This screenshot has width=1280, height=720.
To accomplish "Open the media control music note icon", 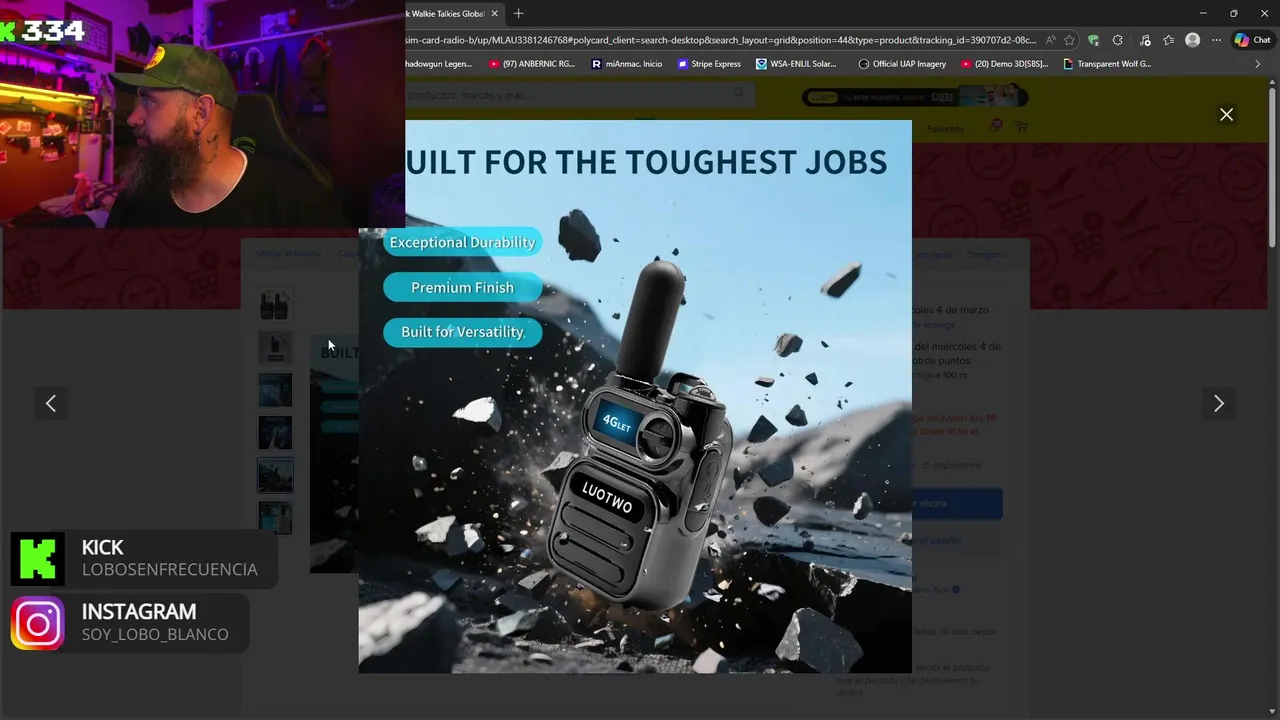I will tap(1144, 40).
